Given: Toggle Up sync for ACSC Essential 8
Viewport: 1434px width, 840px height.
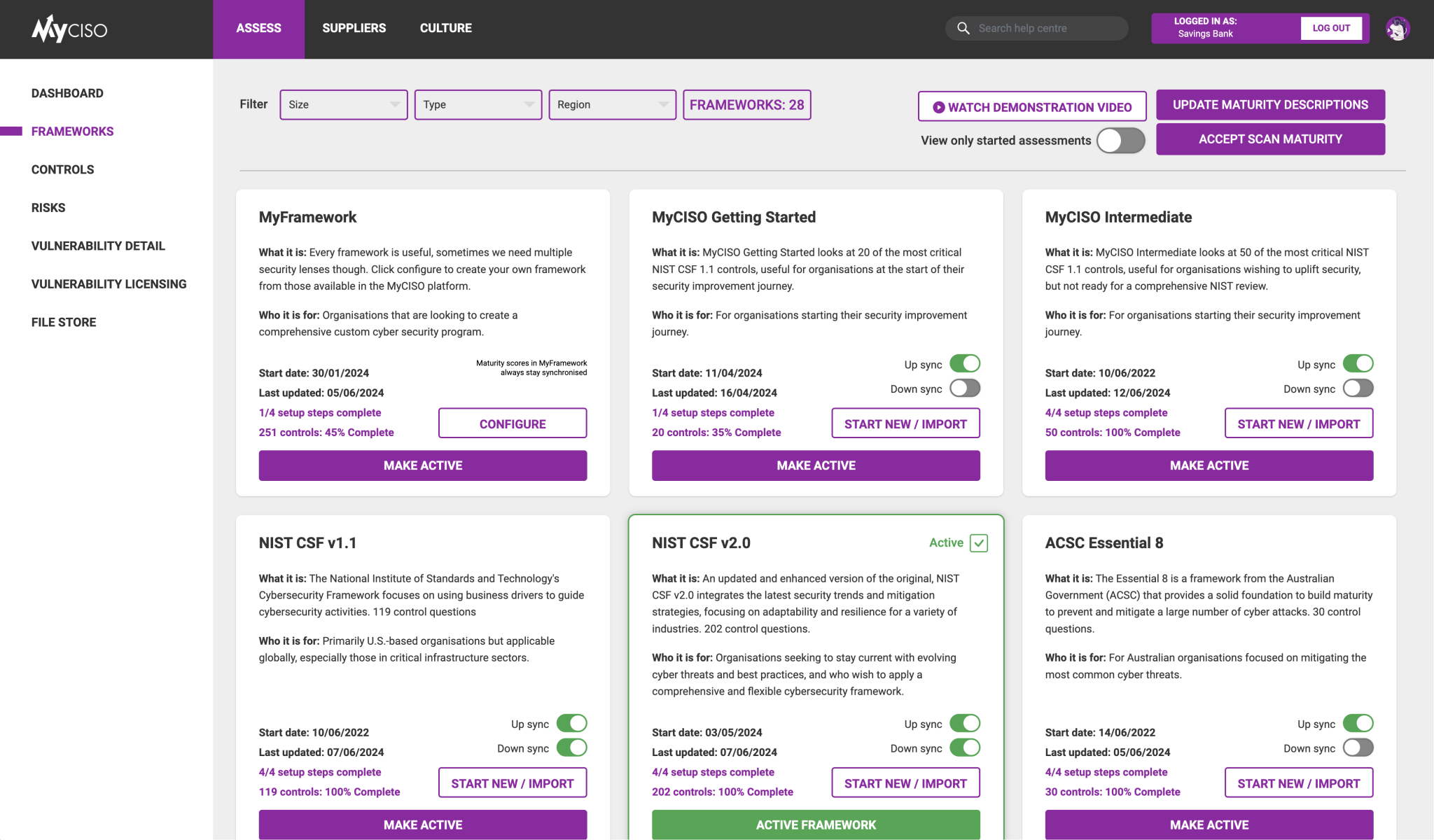Looking at the screenshot, I should [x=1358, y=723].
